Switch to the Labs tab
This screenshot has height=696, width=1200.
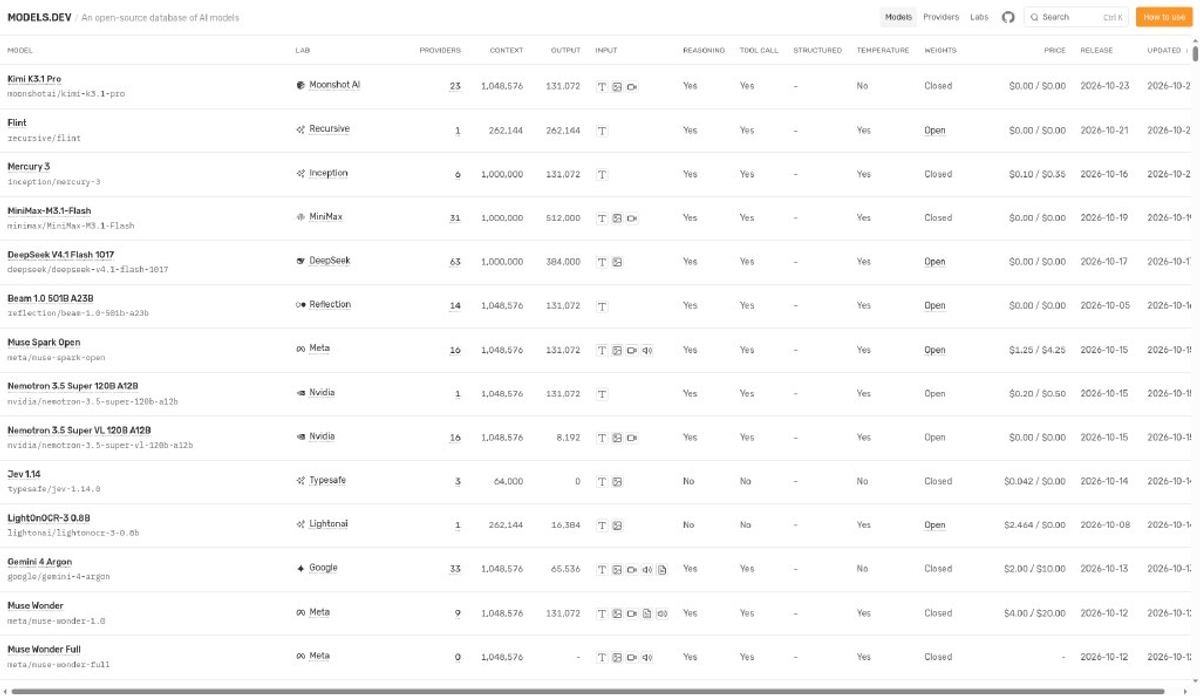tap(979, 17)
